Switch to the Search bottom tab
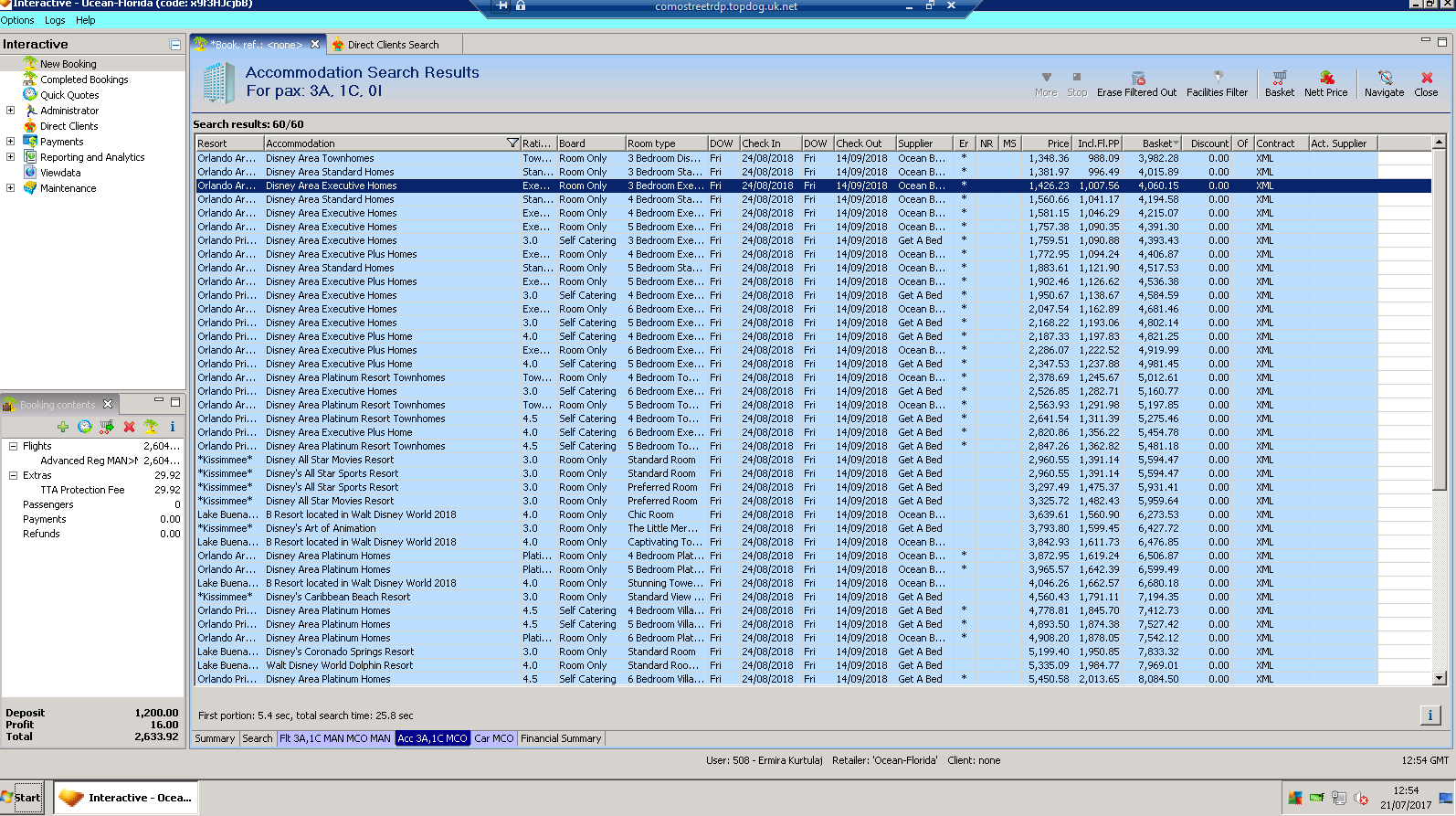 click(x=258, y=738)
